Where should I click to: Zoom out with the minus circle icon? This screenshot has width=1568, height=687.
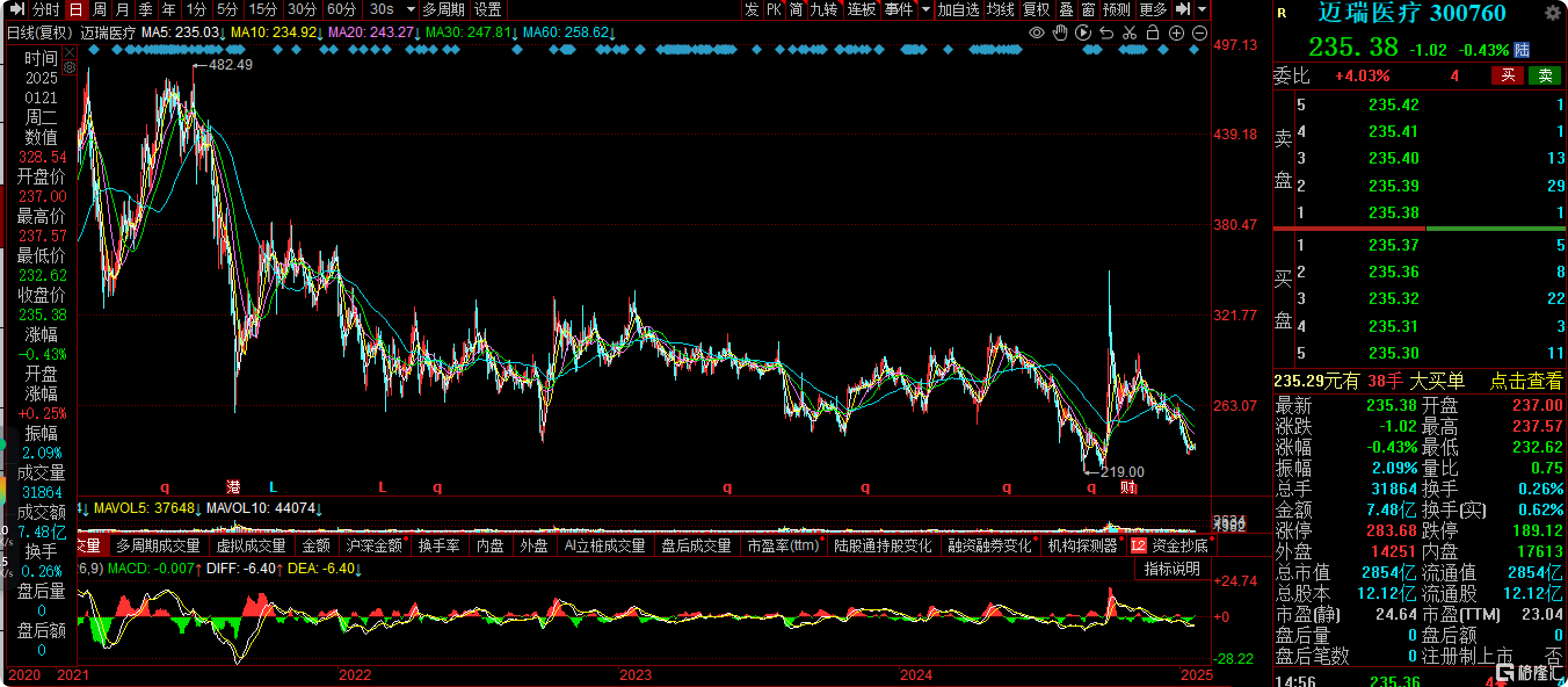coord(1199,33)
